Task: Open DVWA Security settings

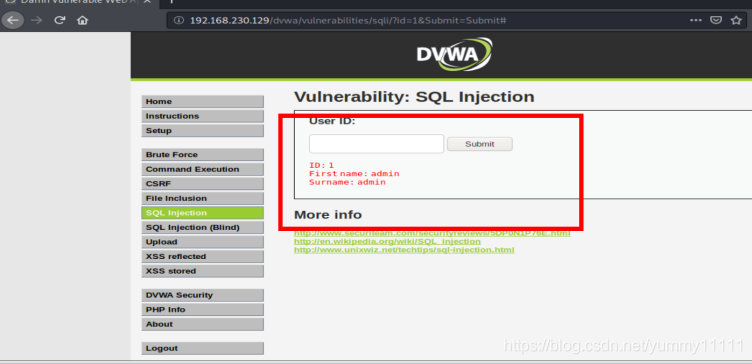Action: coord(202,295)
